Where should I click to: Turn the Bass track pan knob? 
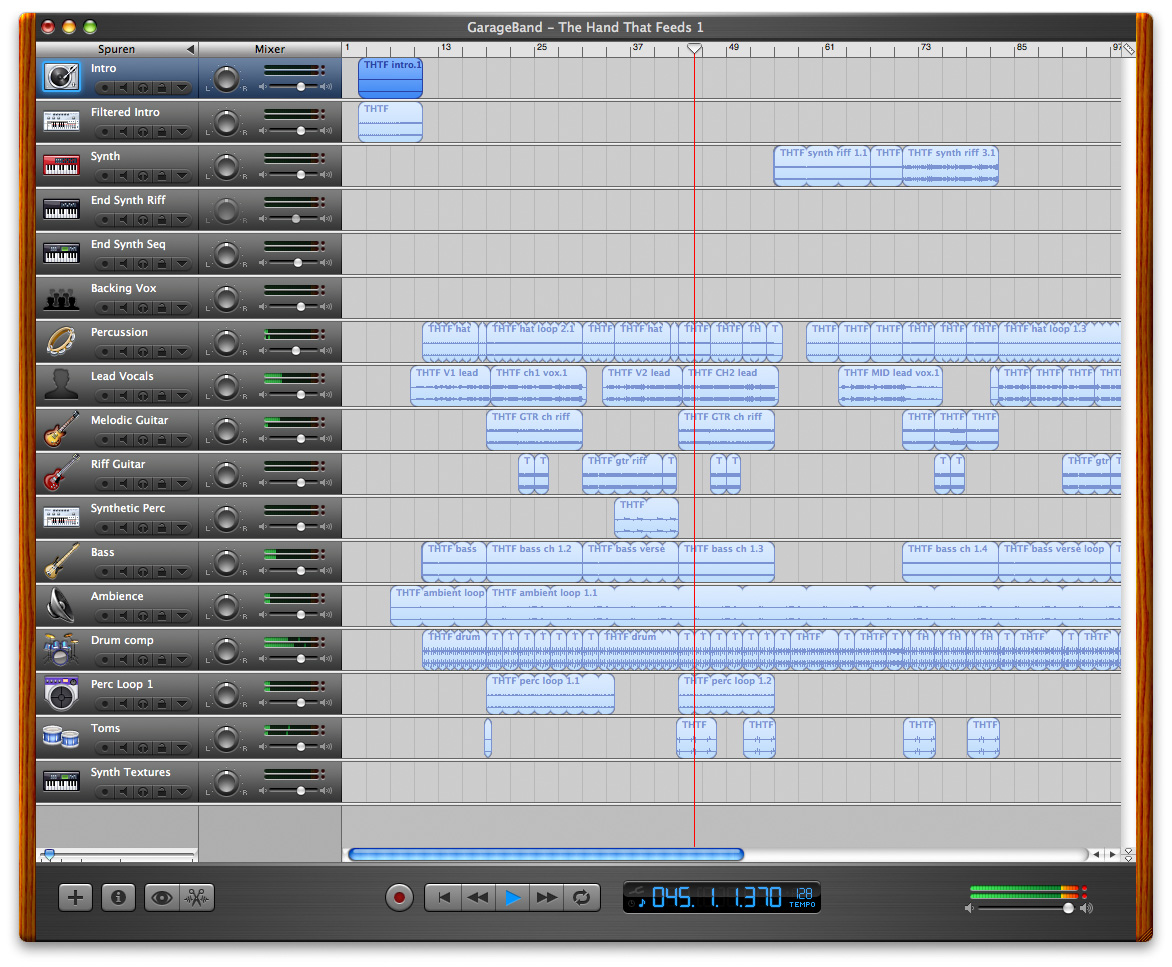[x=226, y=562]
